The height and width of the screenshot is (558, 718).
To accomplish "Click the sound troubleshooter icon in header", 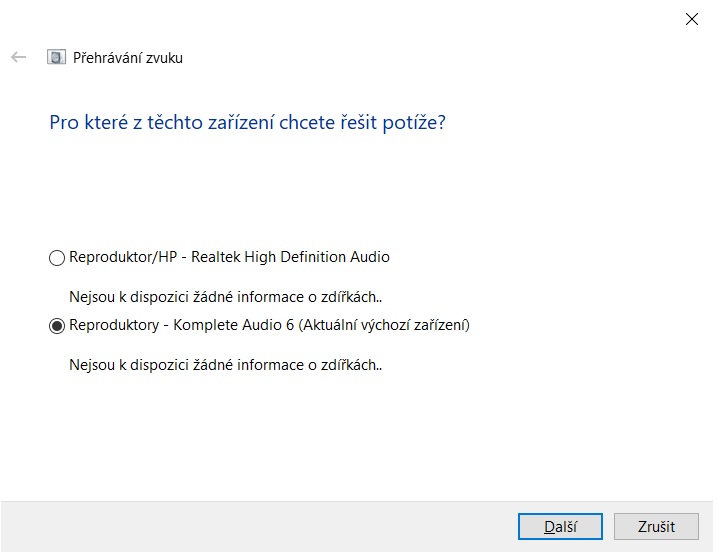I will 56,57.
